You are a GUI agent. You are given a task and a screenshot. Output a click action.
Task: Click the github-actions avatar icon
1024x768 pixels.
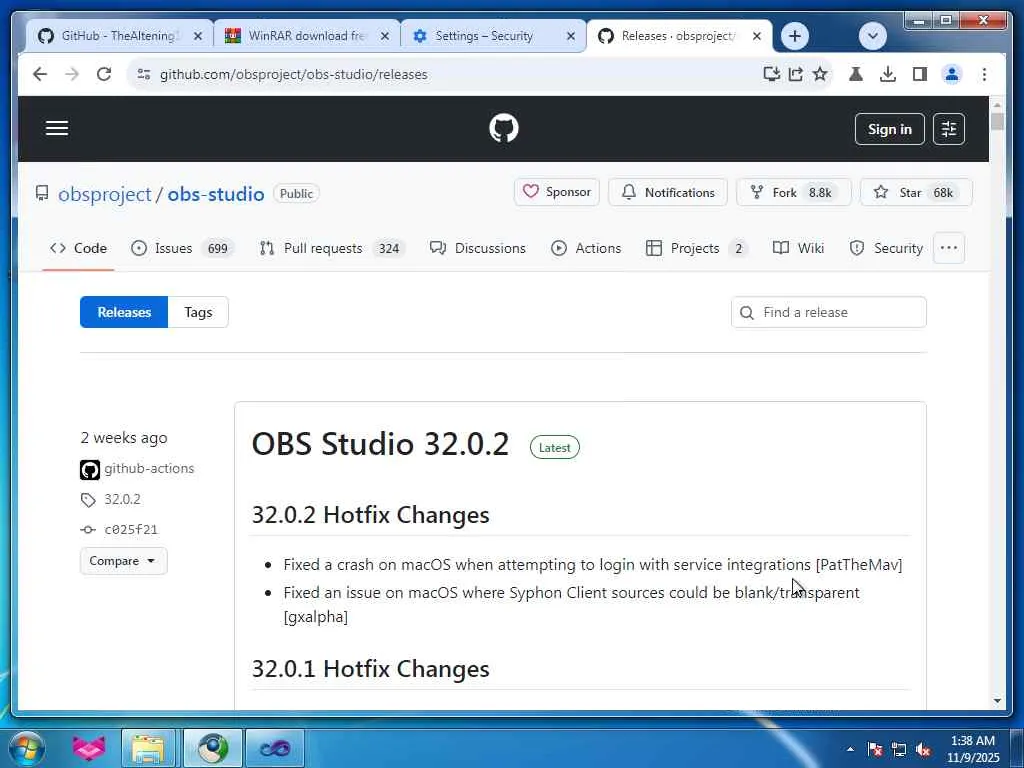tap(90, 470)
